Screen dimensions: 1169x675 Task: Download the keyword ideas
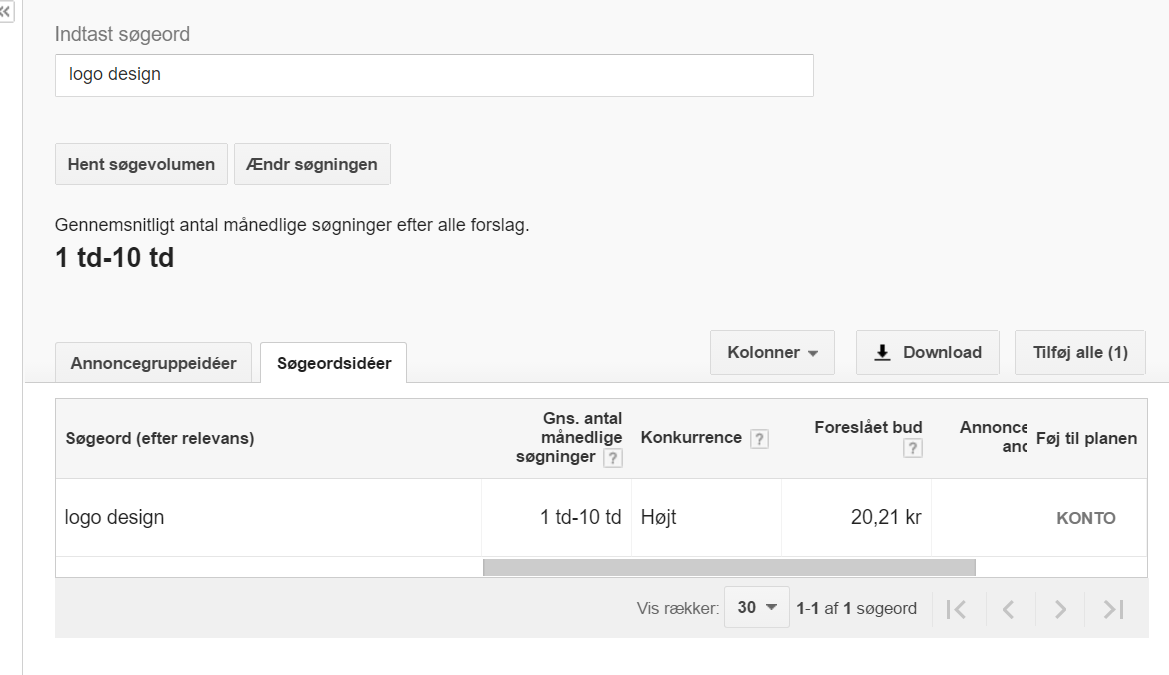pos(927,352)
